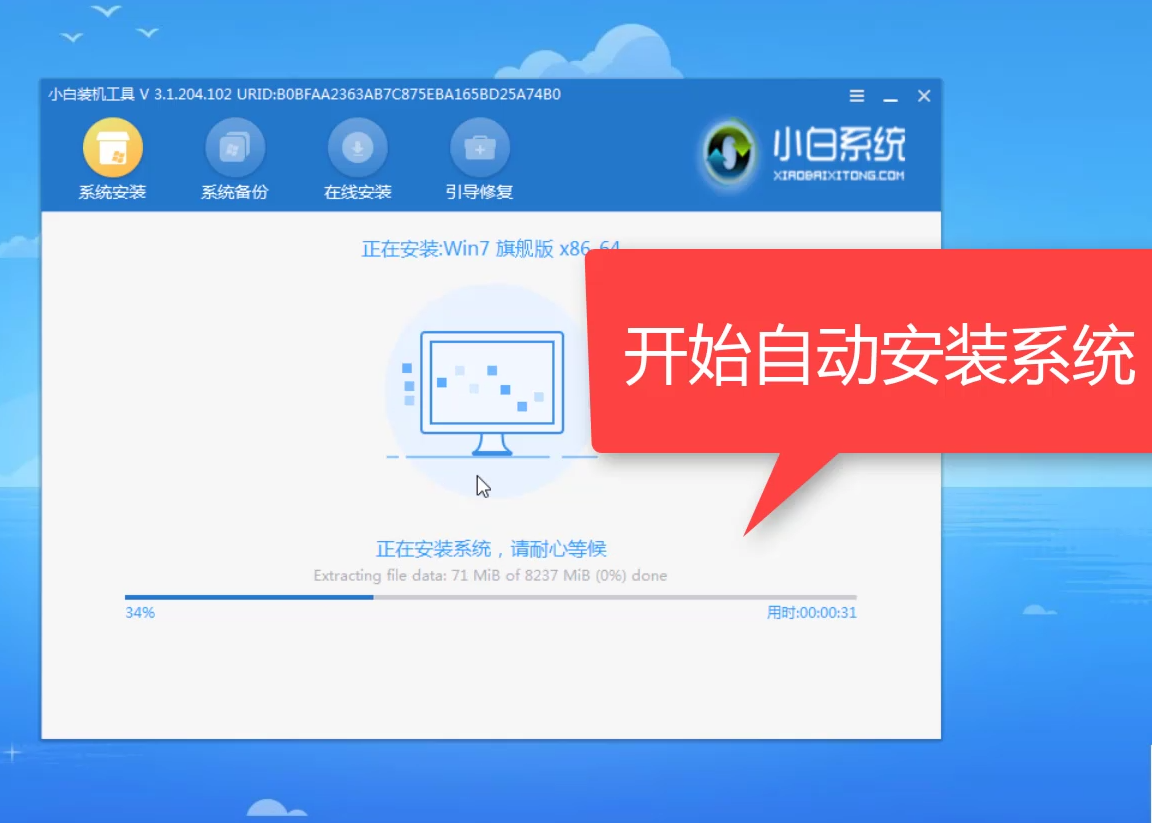Close the 小白装机工具 window
The image size is (1152, 823).
(924, 96)
